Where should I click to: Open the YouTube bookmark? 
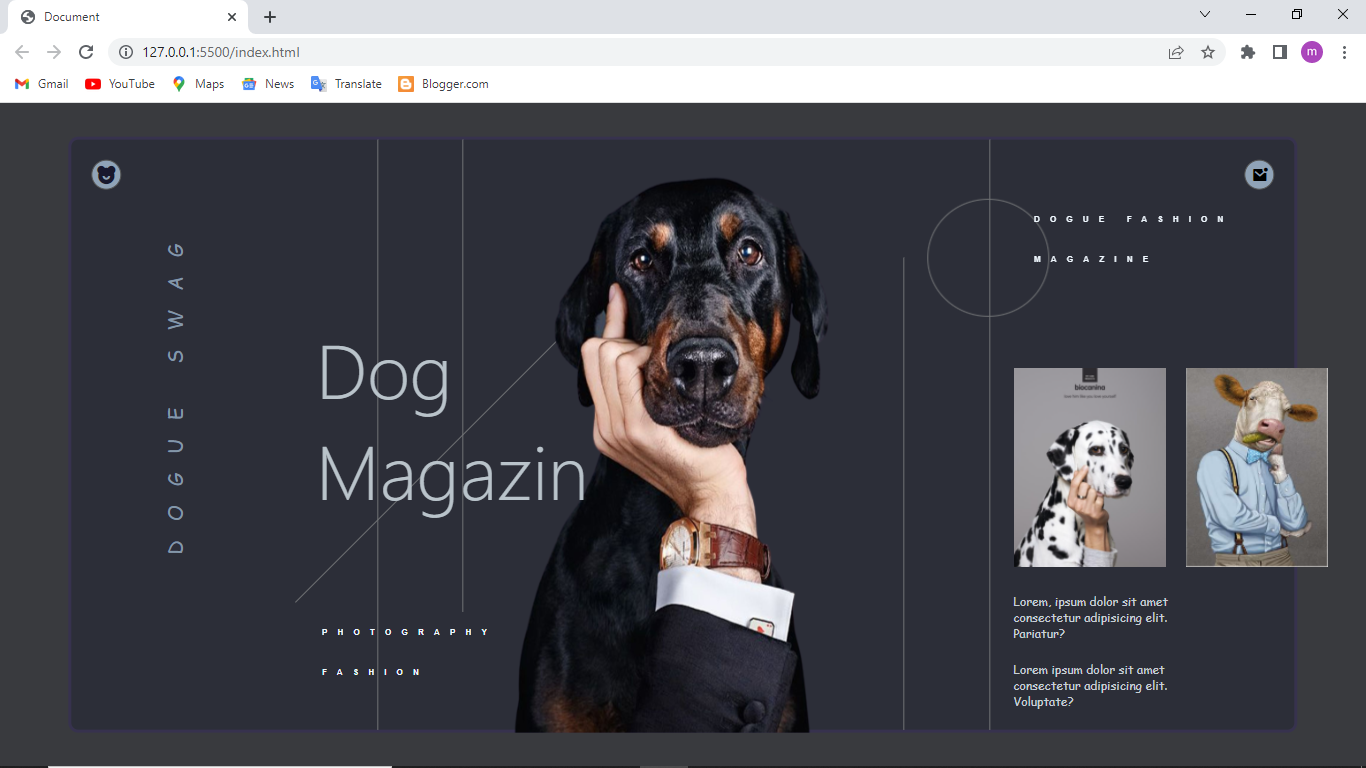click(120, 84)
